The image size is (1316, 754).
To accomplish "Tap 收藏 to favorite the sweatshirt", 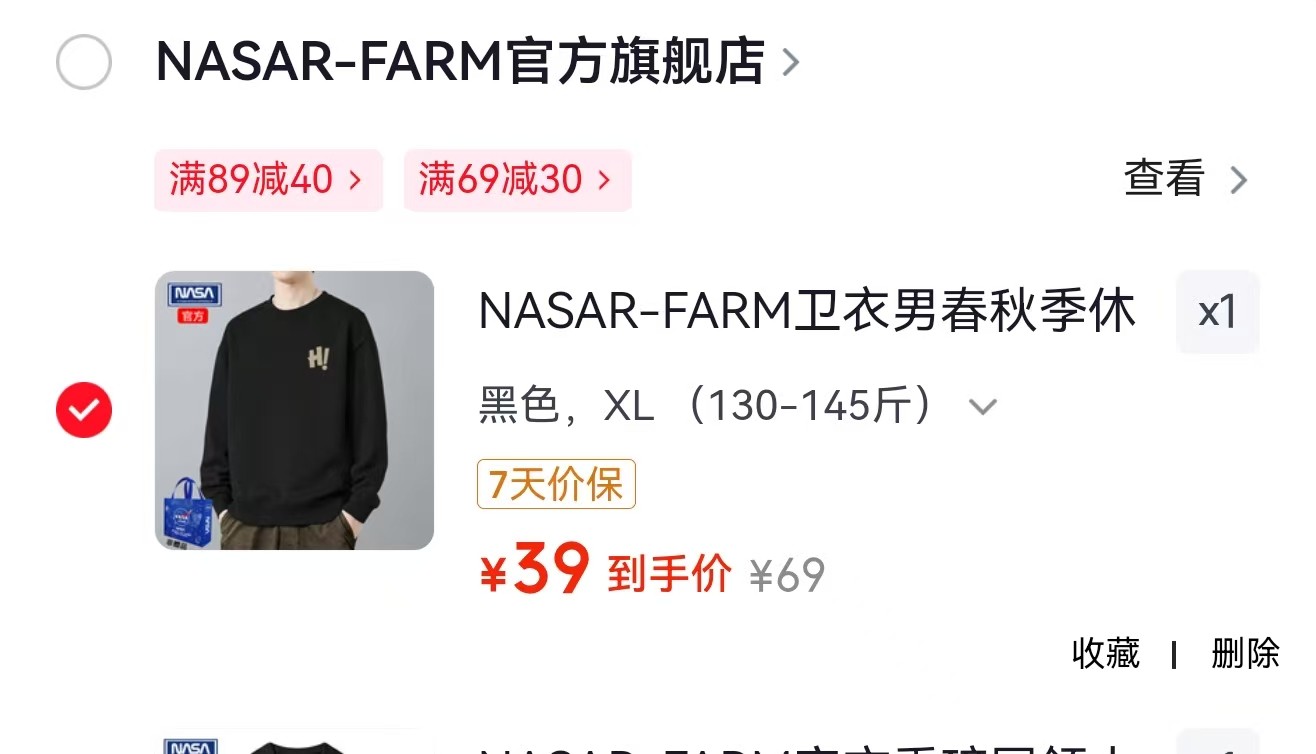I will click(x=1105, y=653).
